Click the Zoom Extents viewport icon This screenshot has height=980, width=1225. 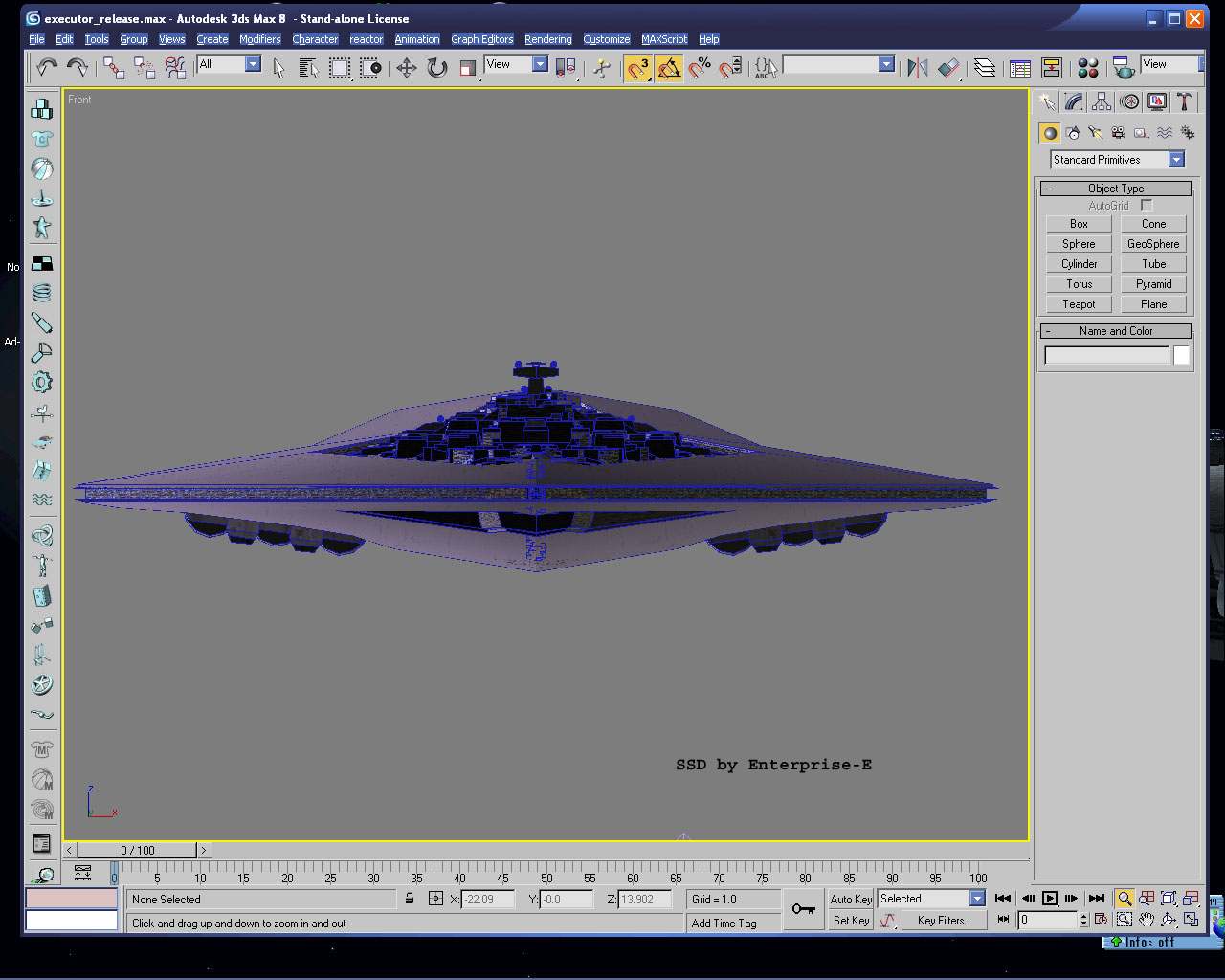coord(1169,899)
